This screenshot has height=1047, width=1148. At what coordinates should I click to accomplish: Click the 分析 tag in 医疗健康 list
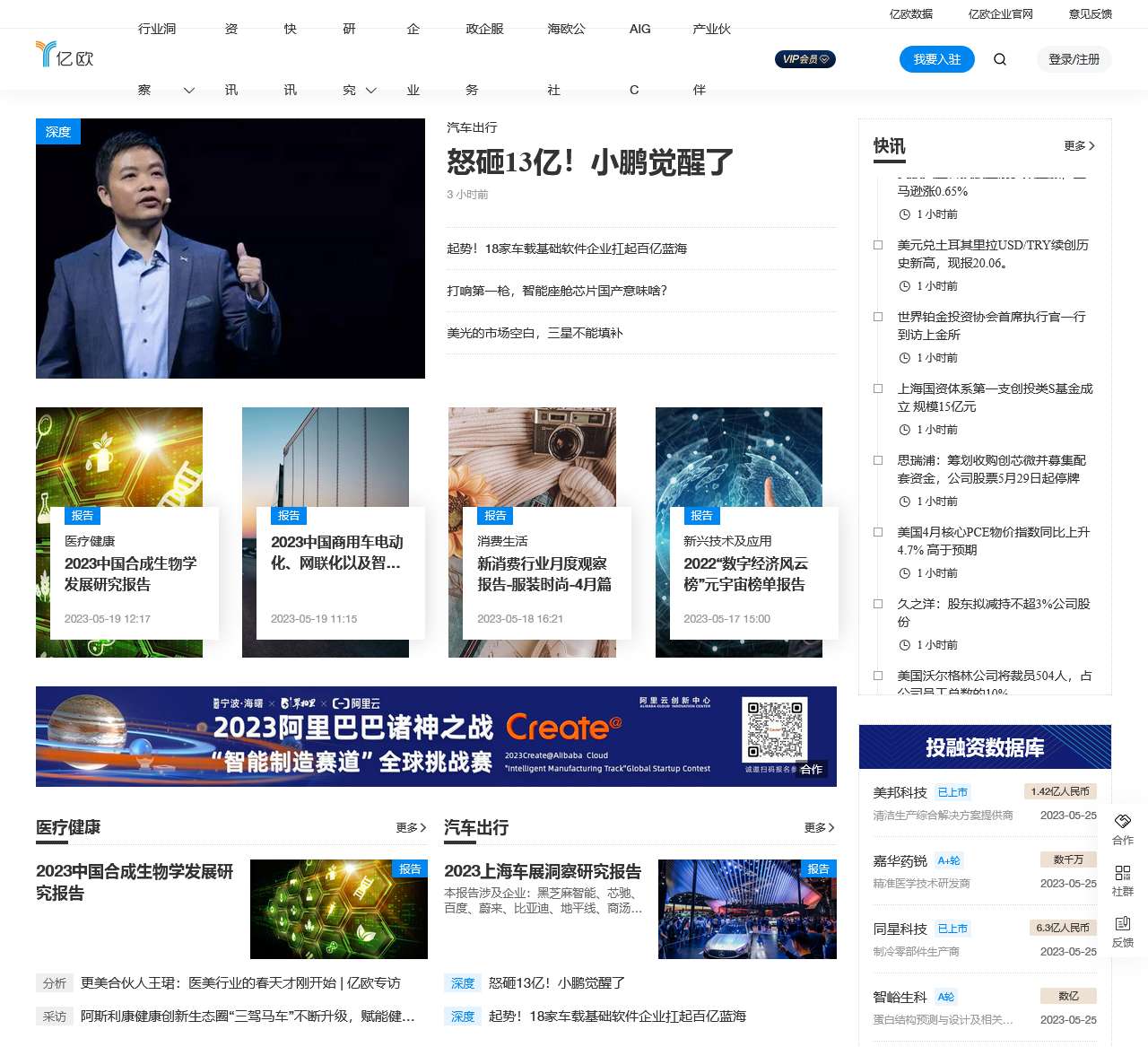point(55,983)
